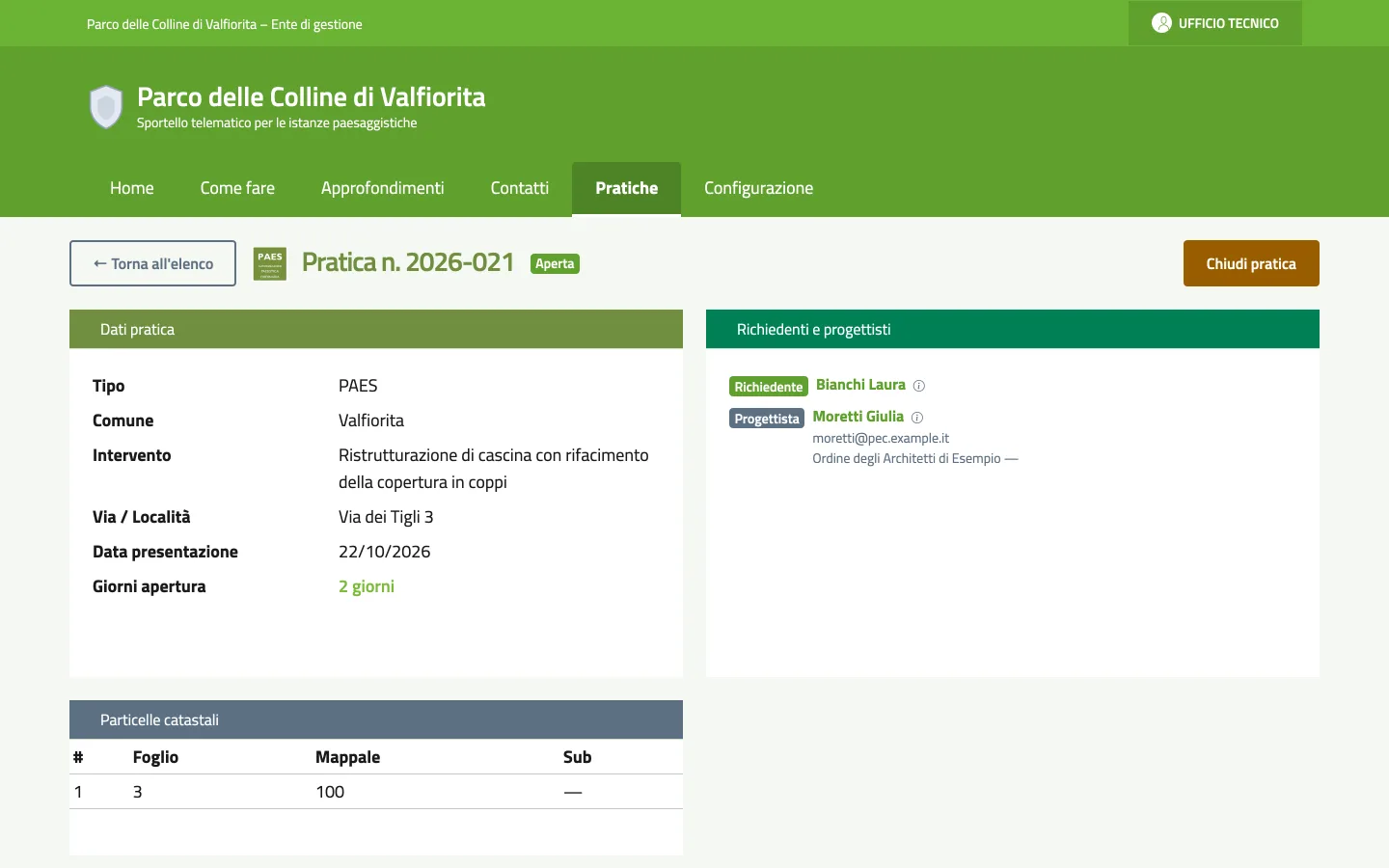
Task: Open the Bianchi Laura applicant link
Action: click(x=860, y=385)
